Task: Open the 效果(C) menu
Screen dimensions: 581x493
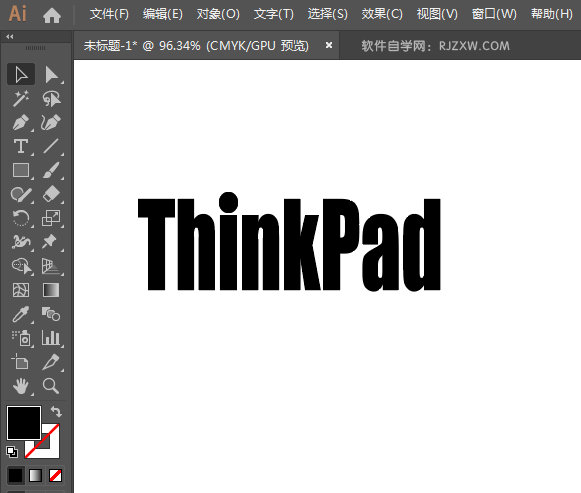Action: click(382, 14)
